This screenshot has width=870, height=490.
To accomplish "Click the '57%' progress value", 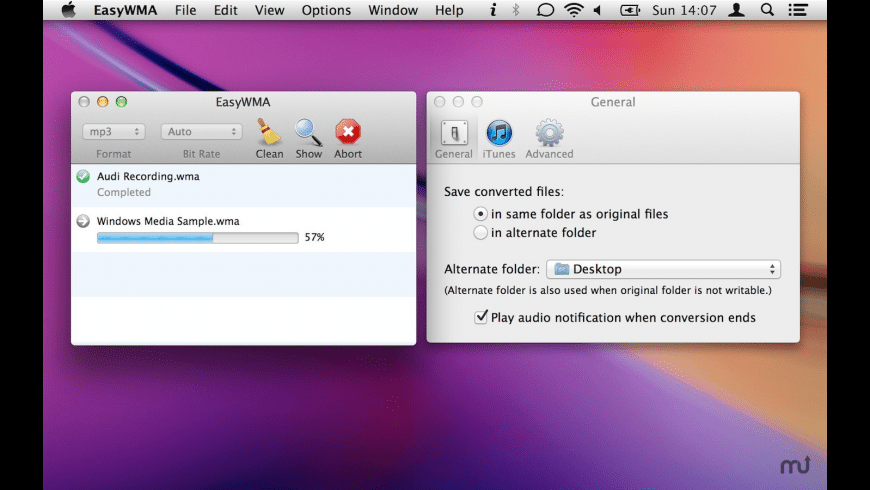I will pyautogui.click(x=315, y=237).
